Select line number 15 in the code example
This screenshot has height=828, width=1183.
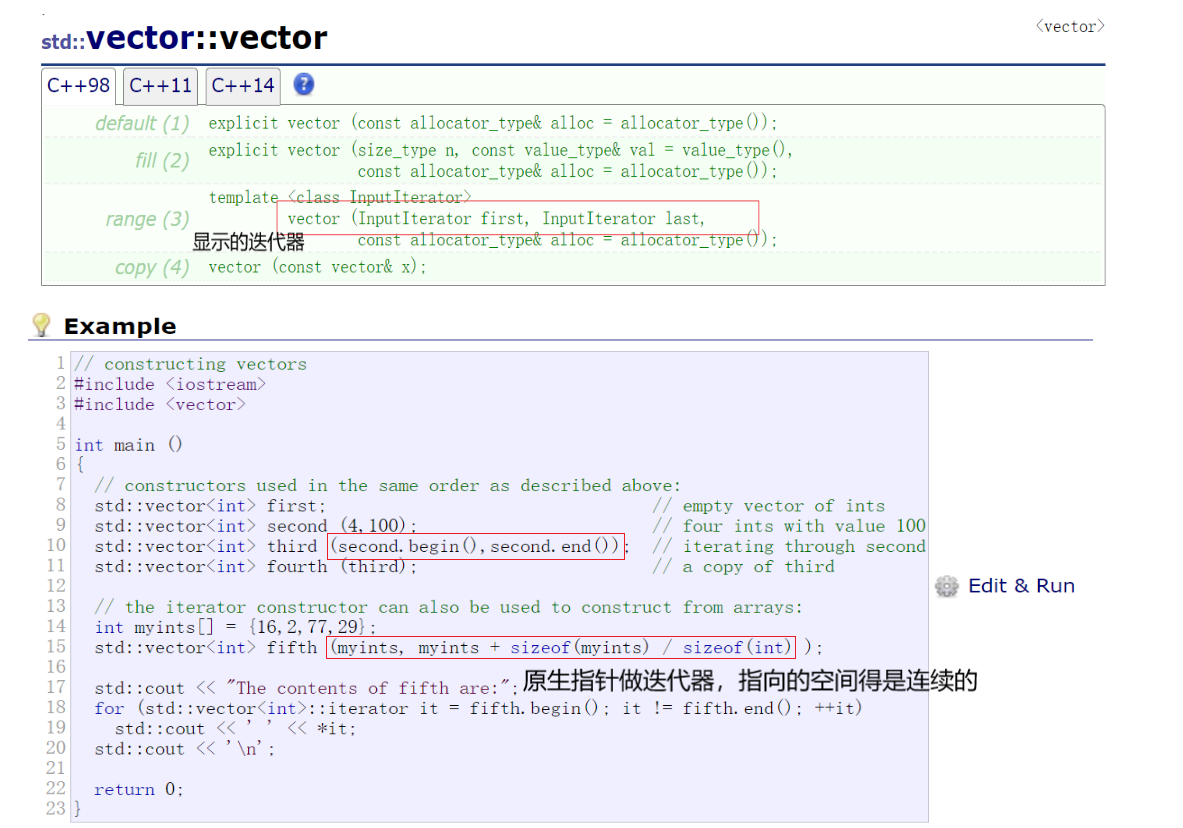(x=55, y=647)
